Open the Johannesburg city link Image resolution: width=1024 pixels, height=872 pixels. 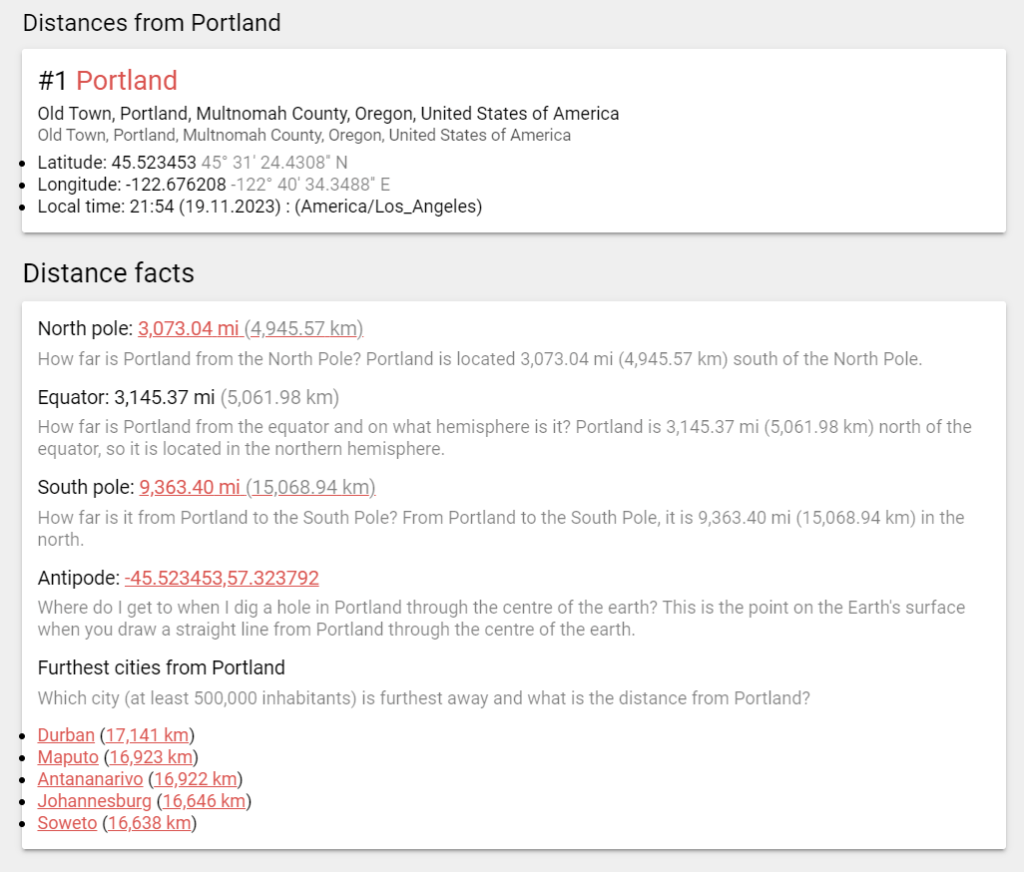click(94, 801)
